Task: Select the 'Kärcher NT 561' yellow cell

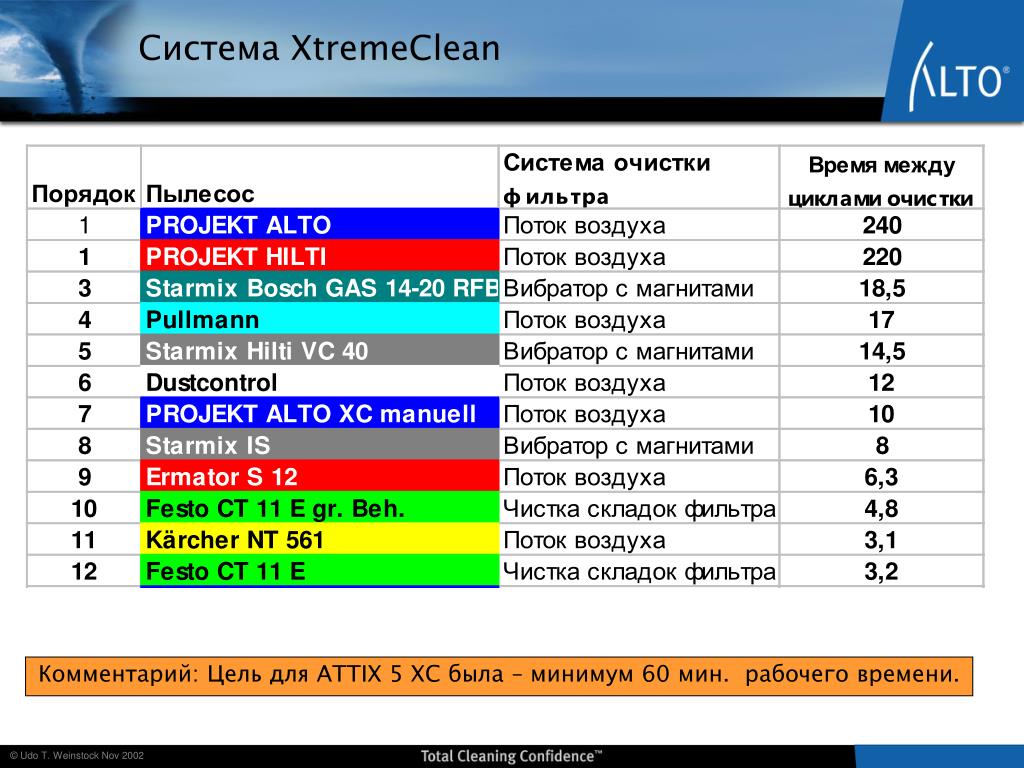Action: click(320, 539)
